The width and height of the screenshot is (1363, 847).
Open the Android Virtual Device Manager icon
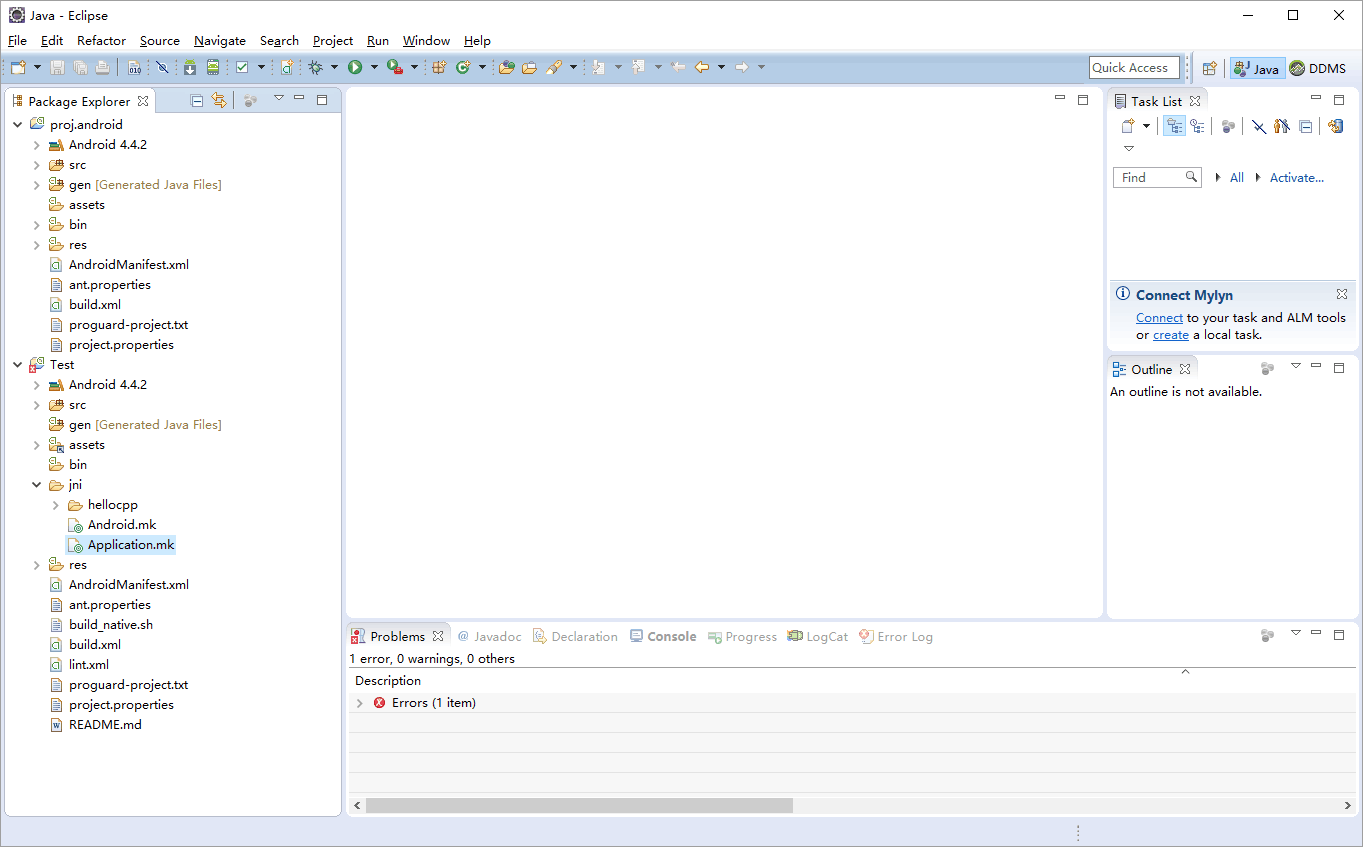click(213, 67)
